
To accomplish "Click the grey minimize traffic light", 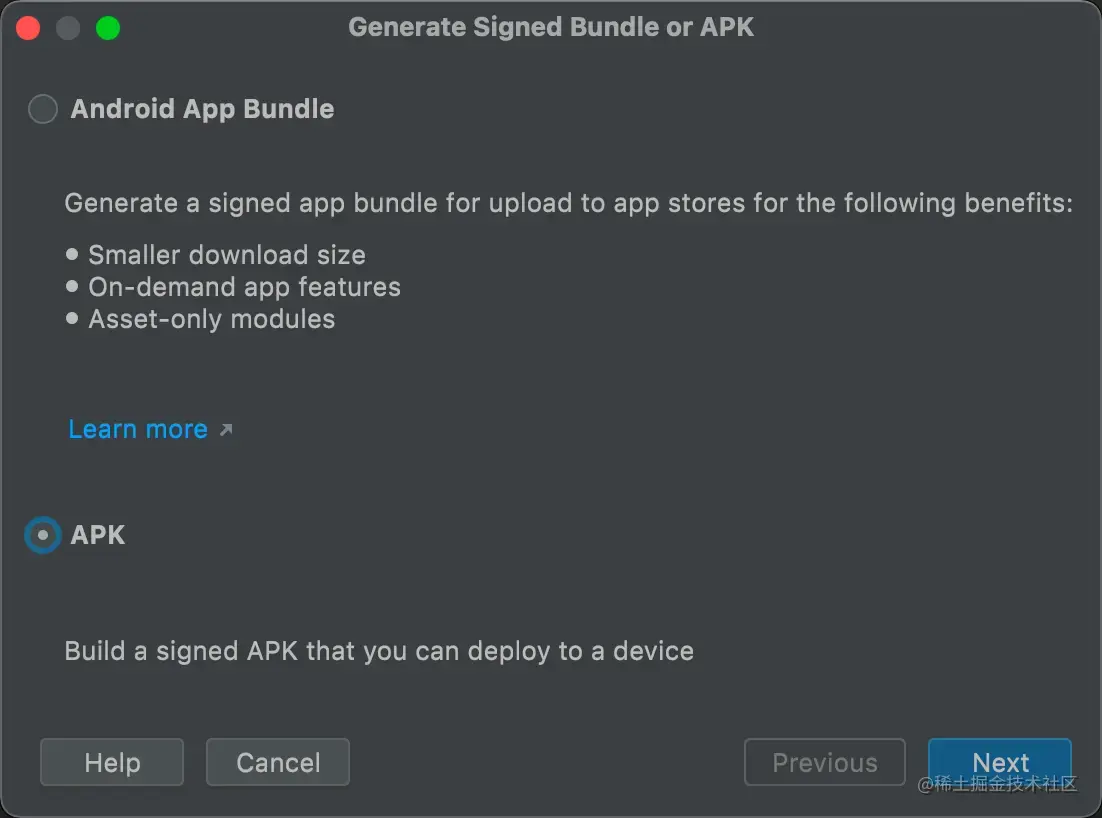I will [68, 28].
